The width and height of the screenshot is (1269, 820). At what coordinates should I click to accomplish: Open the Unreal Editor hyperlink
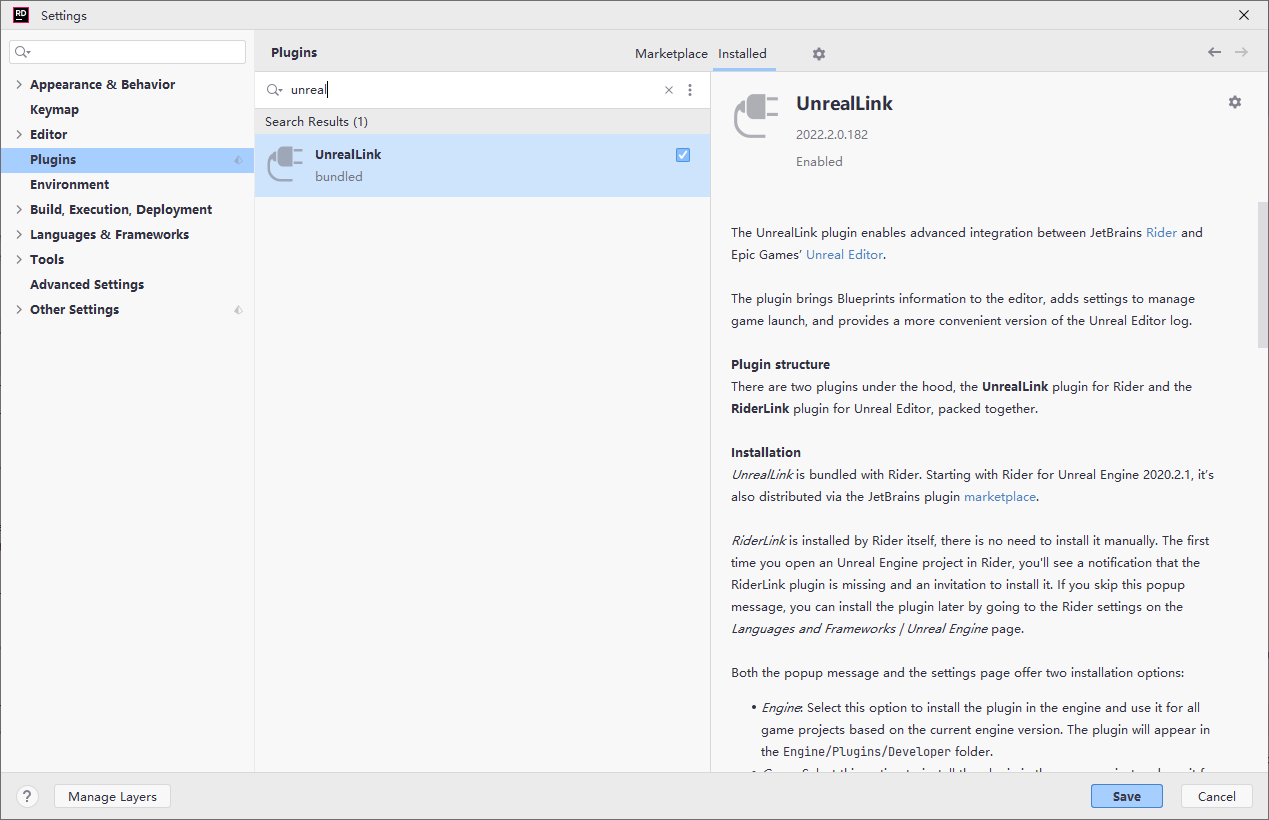coord(844,255)
